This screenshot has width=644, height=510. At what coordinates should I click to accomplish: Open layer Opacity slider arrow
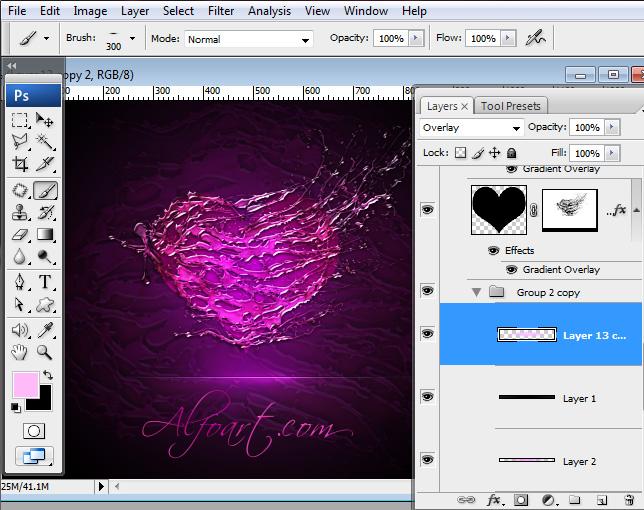pos(612,127)
